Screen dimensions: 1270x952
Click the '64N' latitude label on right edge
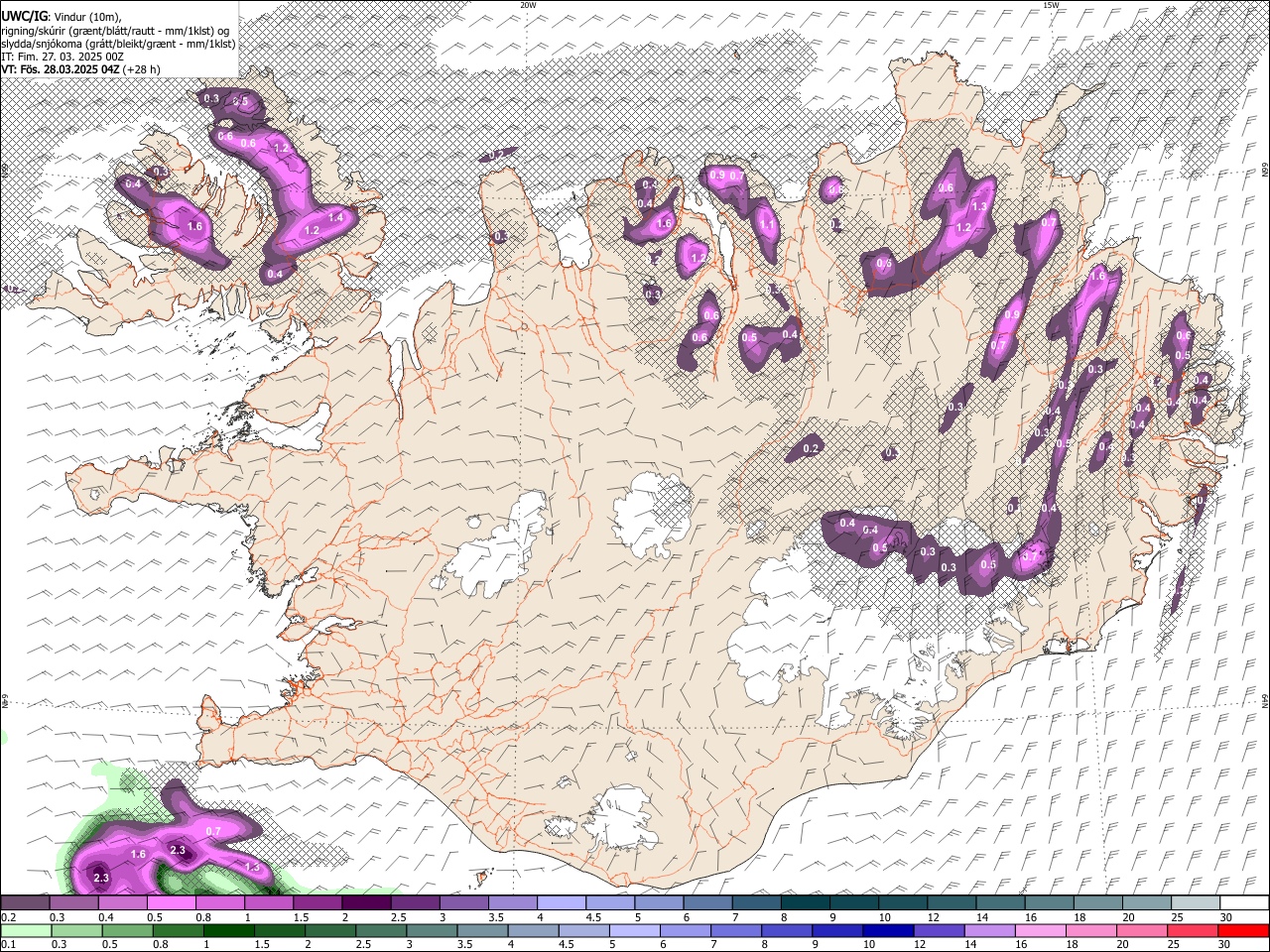point(1265,700)
